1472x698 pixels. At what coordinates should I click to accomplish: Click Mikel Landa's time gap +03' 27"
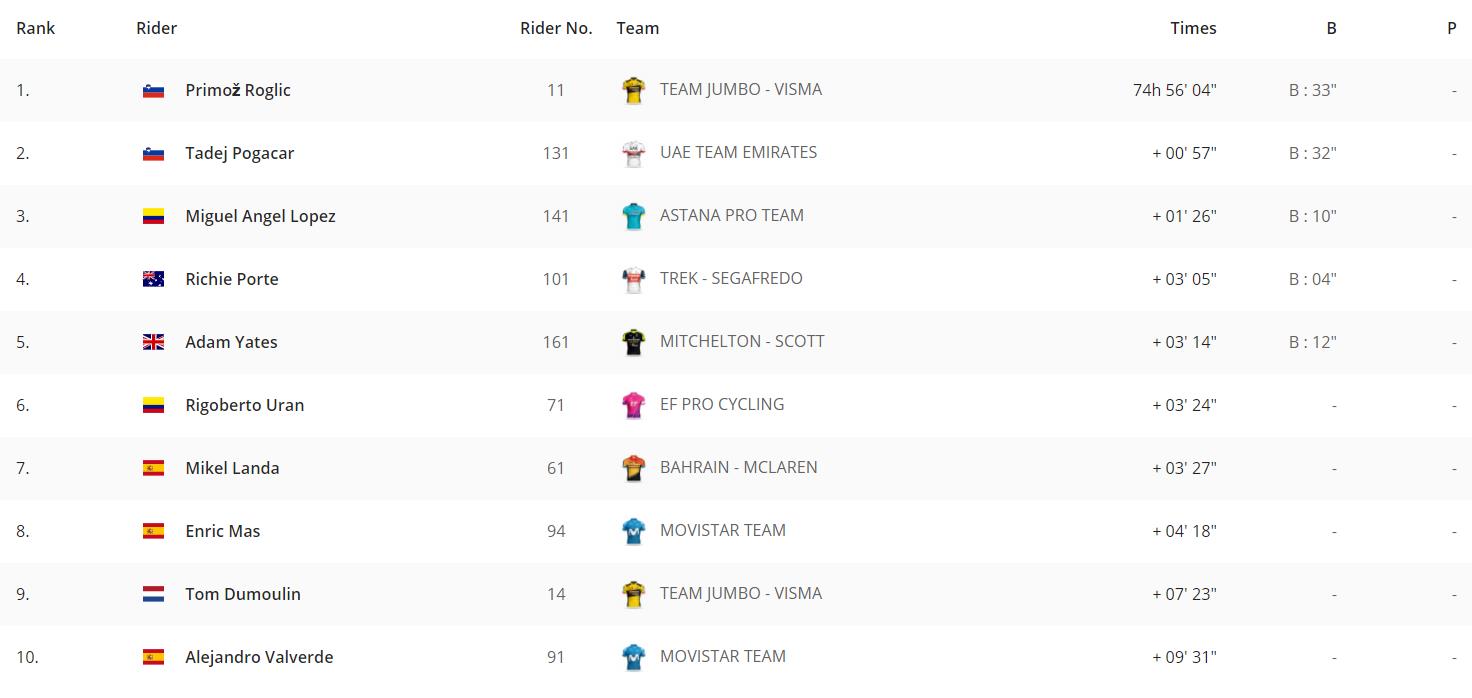1184,468
